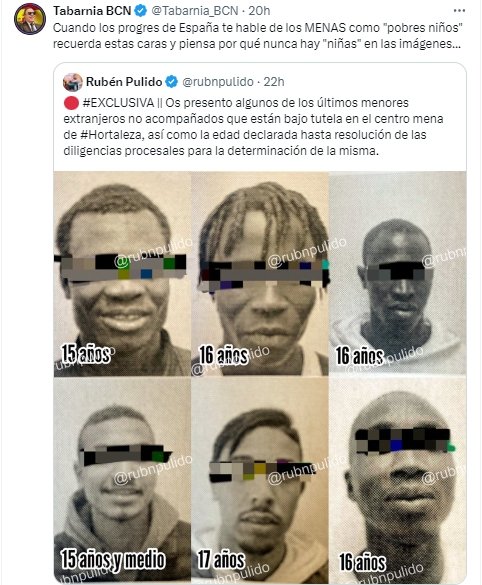Click Rubén Pulido's verified badge
Viewport: 482px width, 585px height.
tap(172, 82)
